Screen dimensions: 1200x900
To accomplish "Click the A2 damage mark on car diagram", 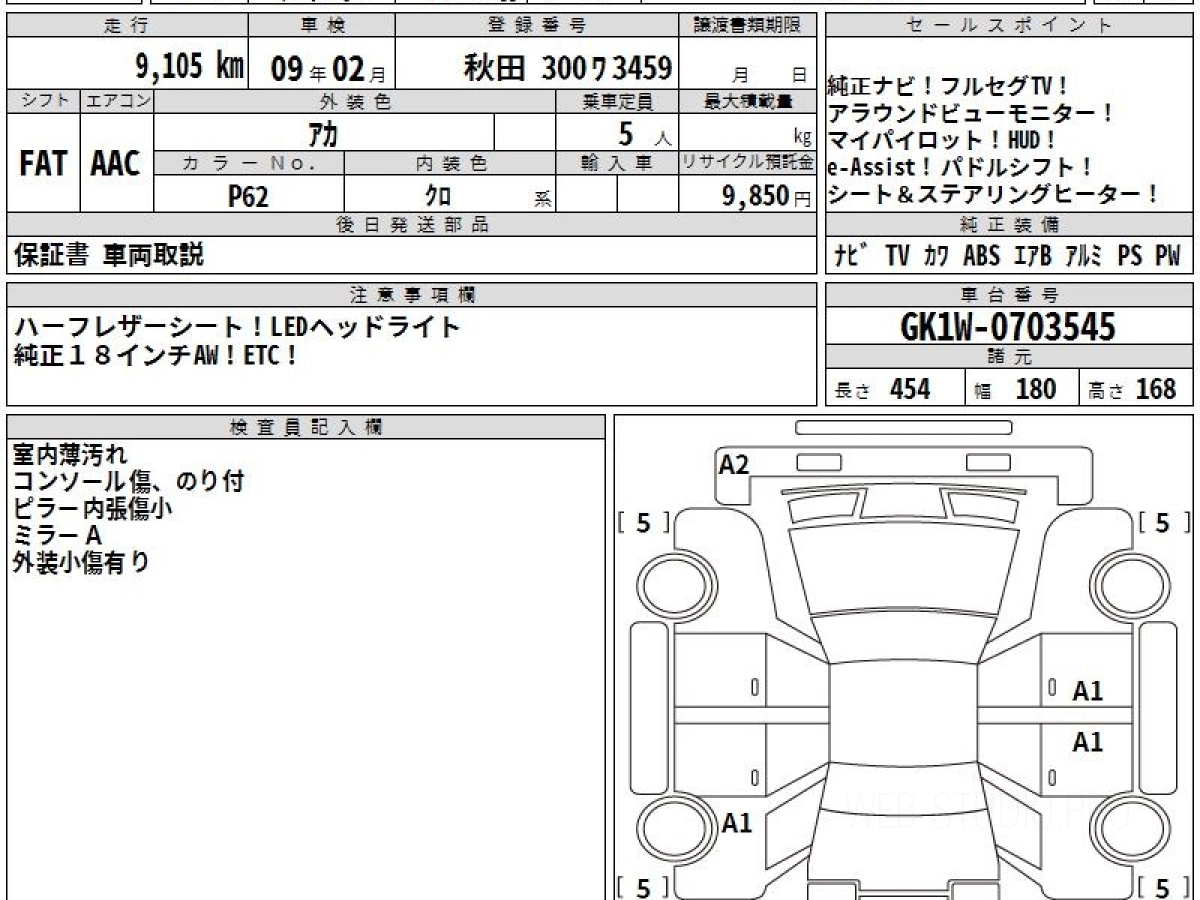I will coord(734,464).
